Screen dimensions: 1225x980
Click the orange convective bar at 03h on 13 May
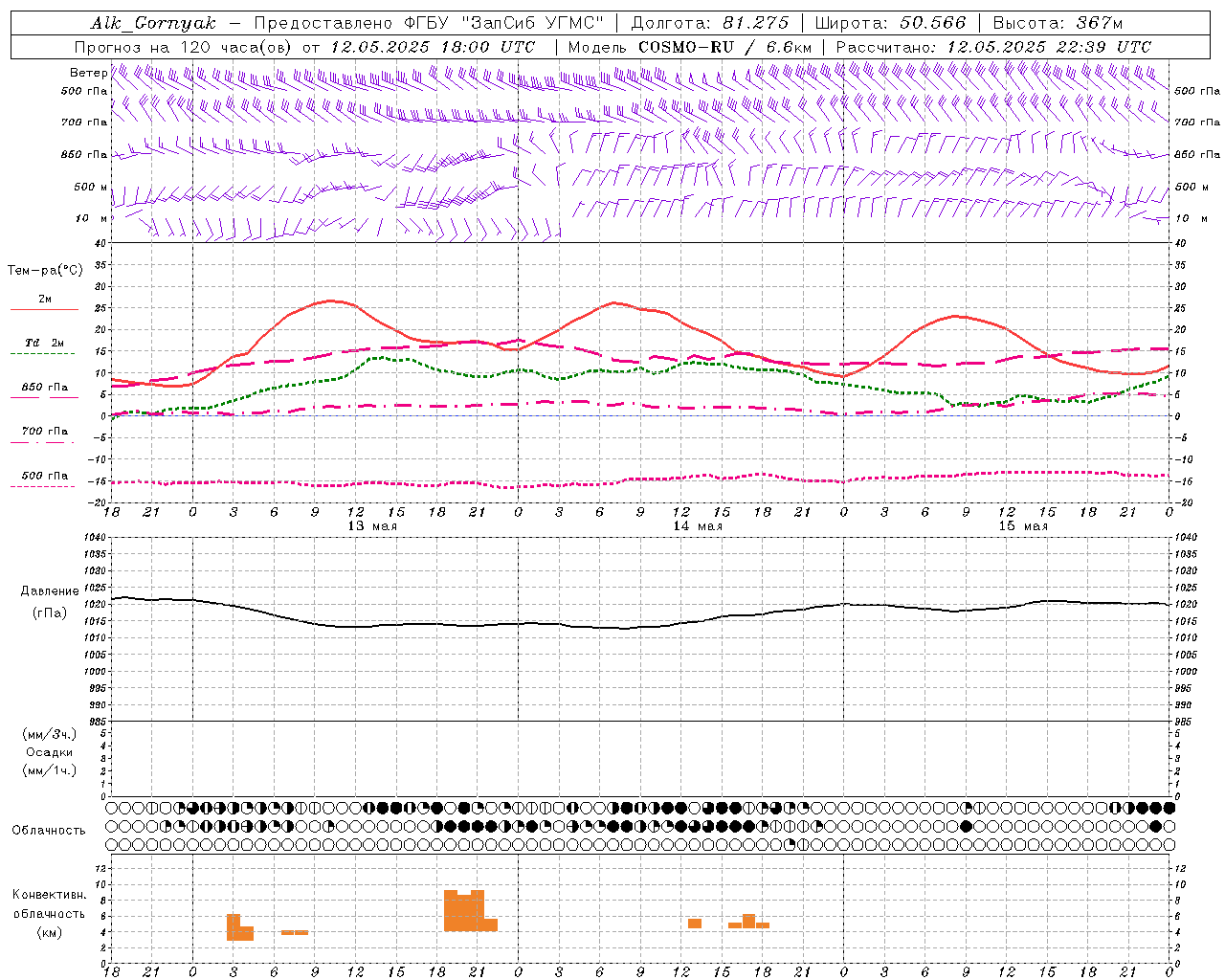(234, 927)
